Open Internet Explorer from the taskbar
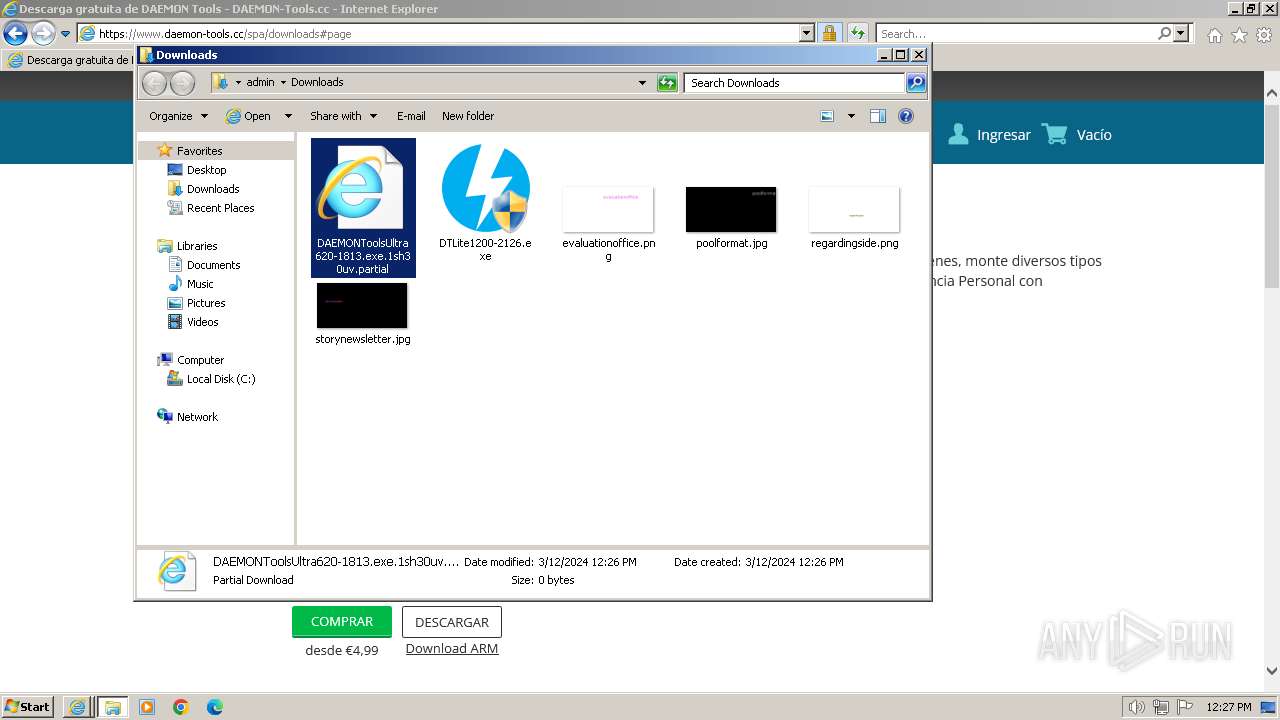 click(77, 707)
